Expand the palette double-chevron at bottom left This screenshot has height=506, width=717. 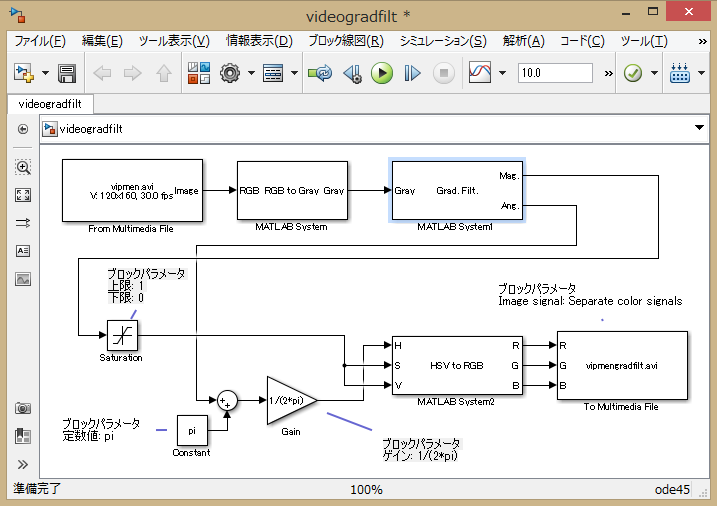[23, 464]
